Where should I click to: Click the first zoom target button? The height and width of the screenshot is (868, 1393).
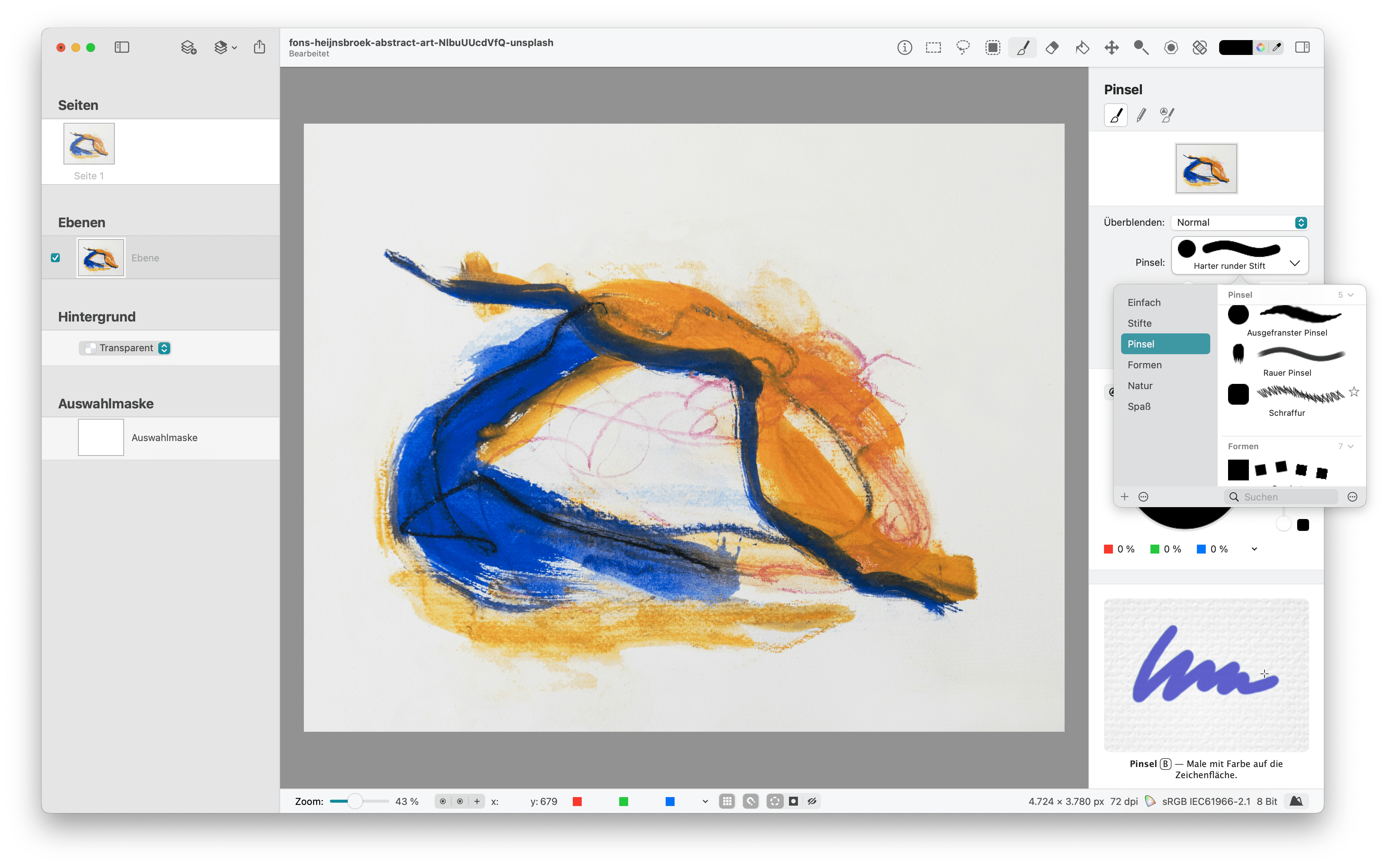442,802
